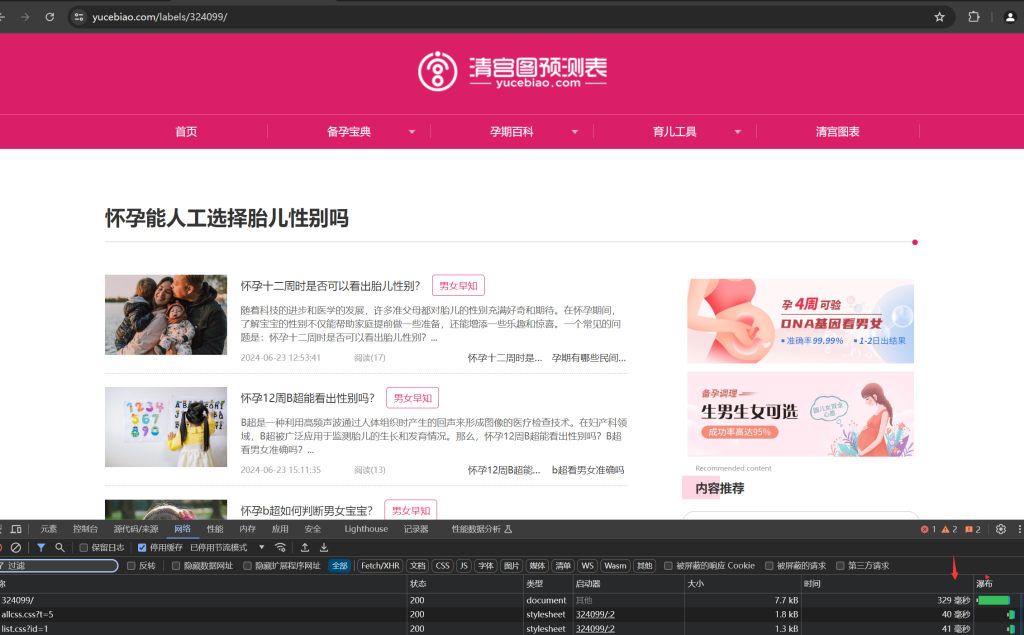Enable the 保留日志 checkbox
Screen dimensions: 1024x635
85,547
